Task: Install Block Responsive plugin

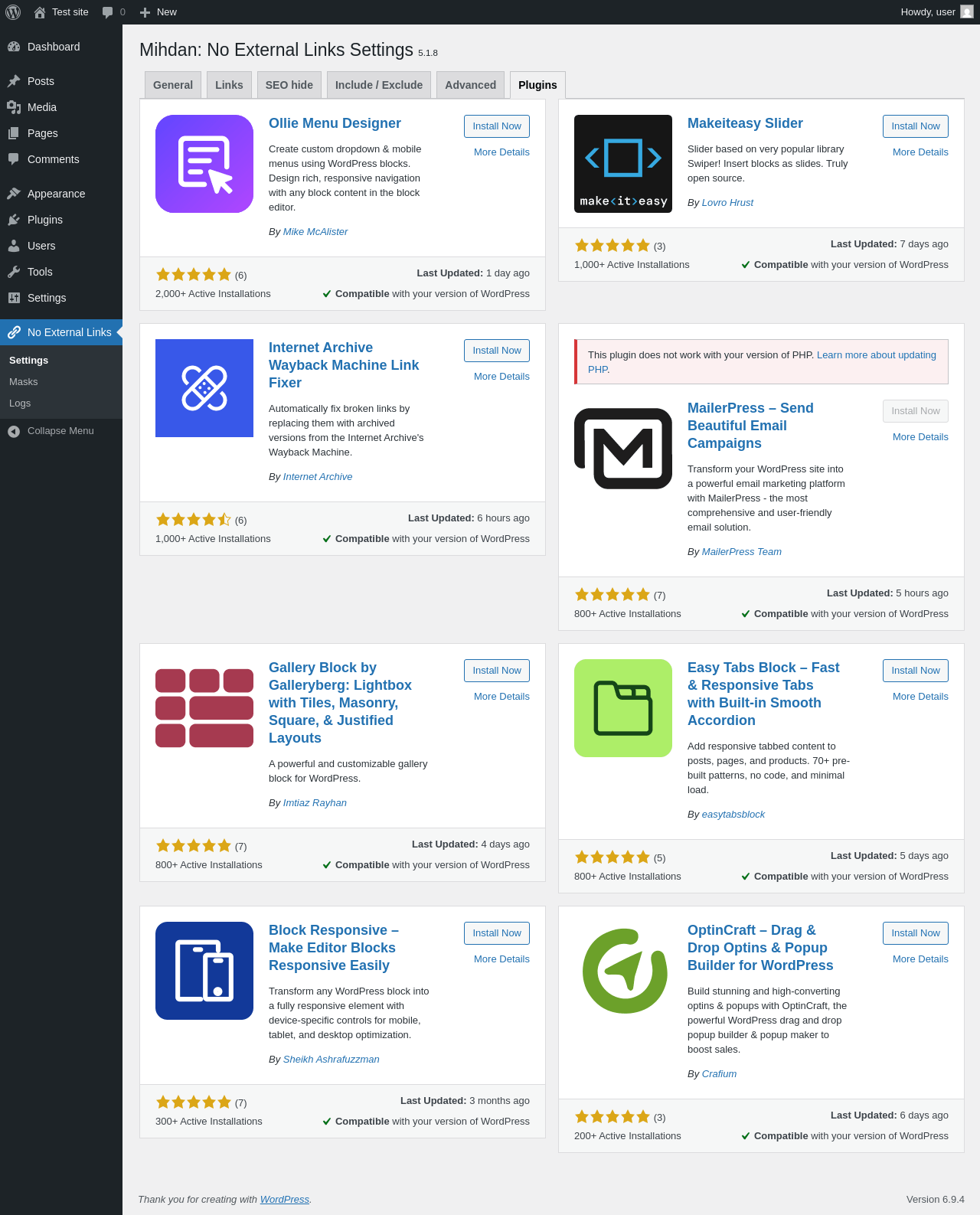Action: pyautogui.click(x=497, y=933)
